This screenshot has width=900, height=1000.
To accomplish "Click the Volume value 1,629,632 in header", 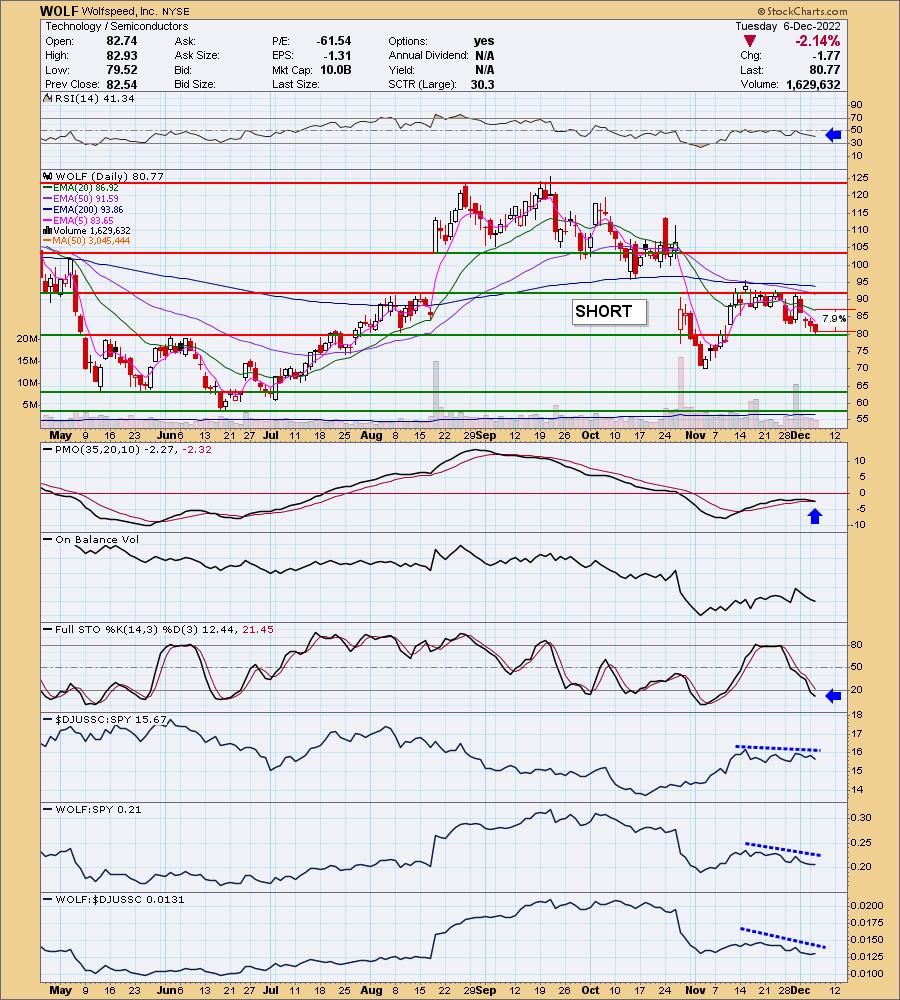I will (813, 84).
